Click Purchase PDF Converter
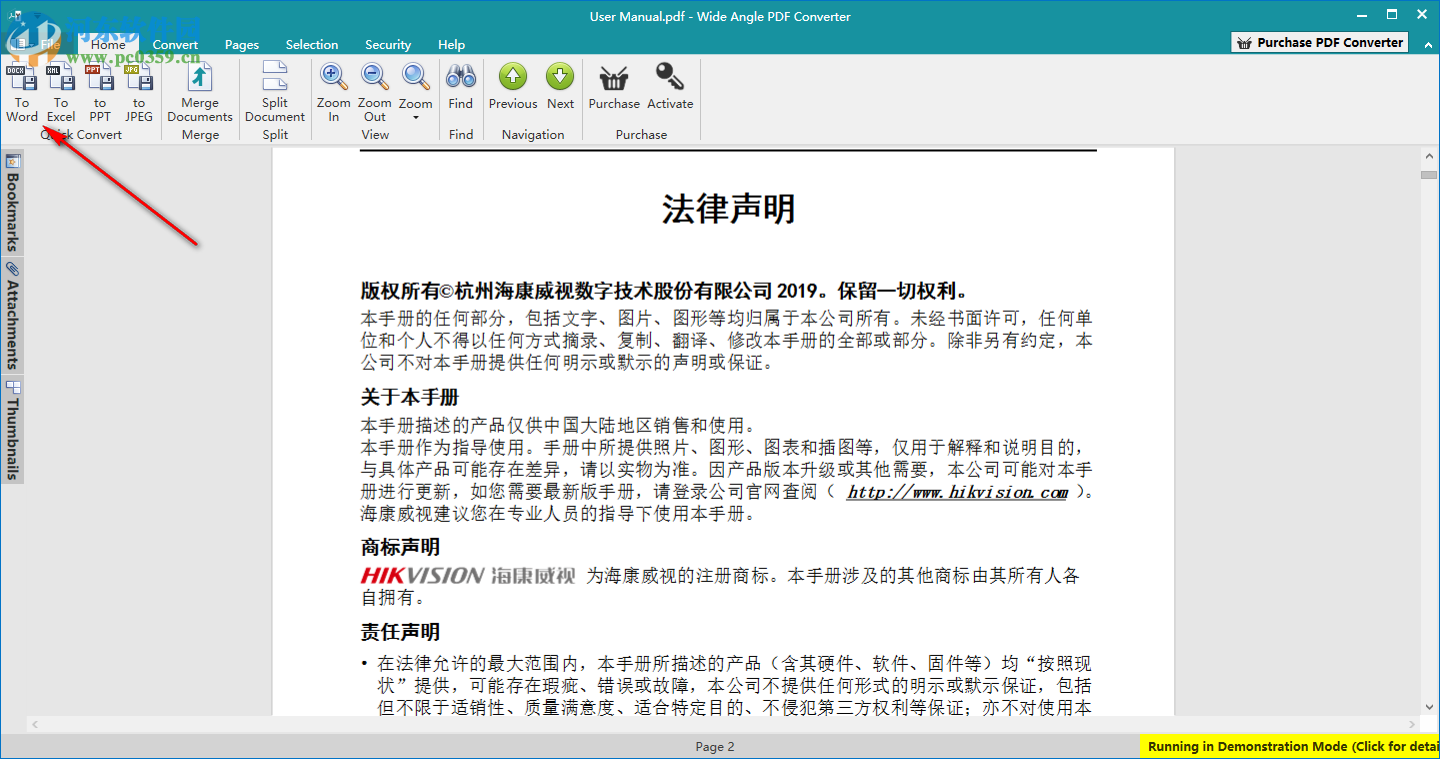 tap(1318, 42)
